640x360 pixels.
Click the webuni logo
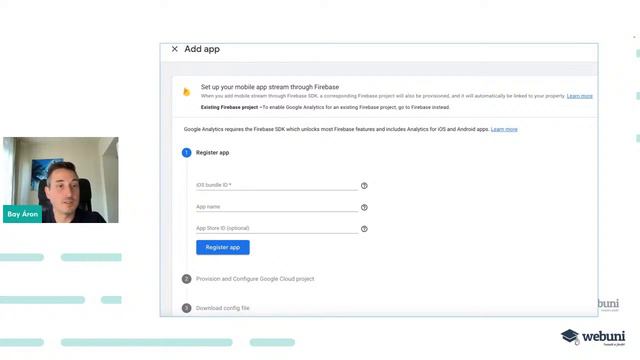coord(593,337)
